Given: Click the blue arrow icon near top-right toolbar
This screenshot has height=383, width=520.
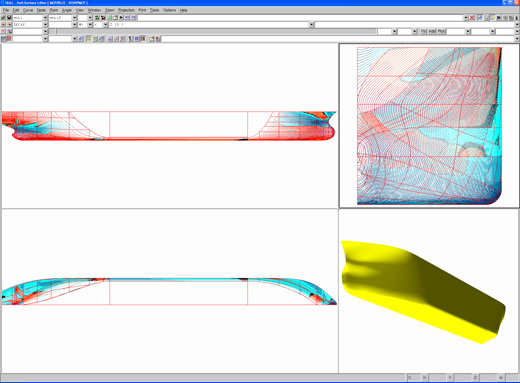Looking at the screenshot, I should click(499, 18).
